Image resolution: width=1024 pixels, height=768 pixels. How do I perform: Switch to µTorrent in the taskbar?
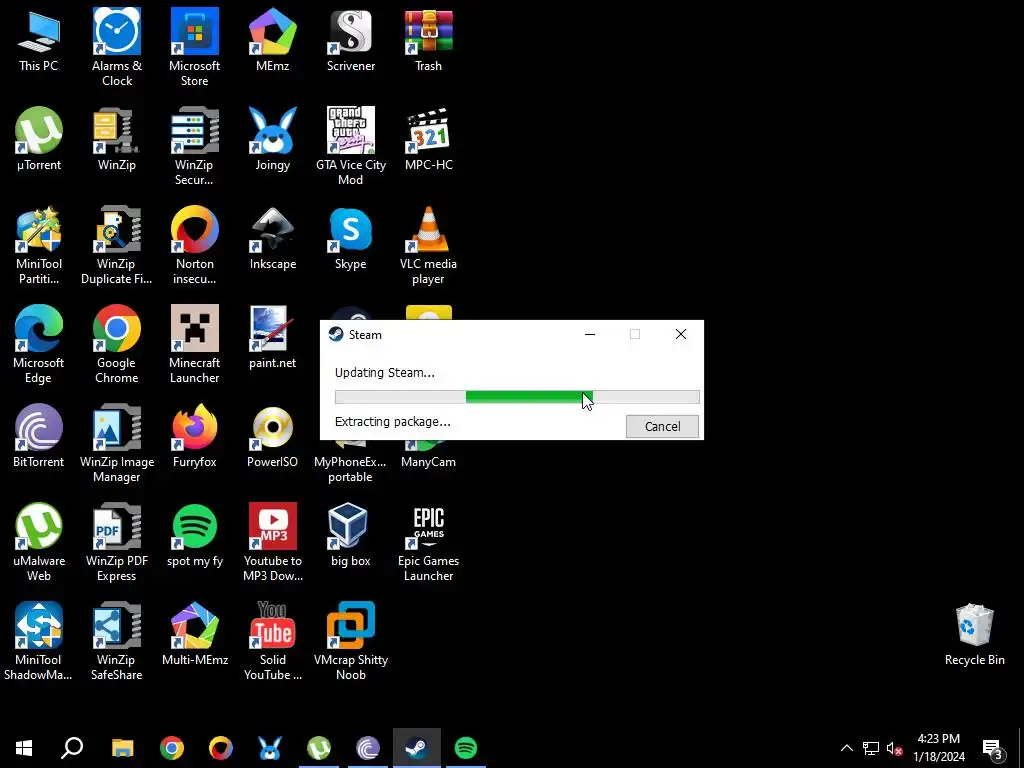(319, 748)
